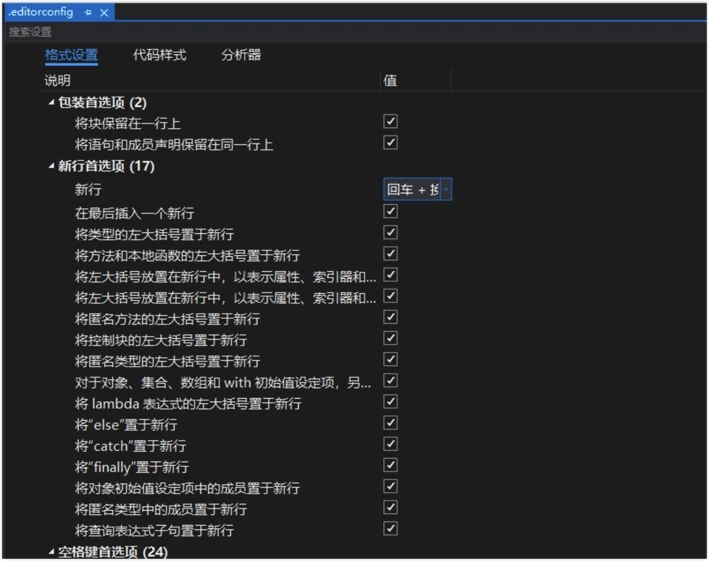This screenshot has width=709, height=561.
Task: Pin the .editorconfig tab
Action: tap(88, 13)
